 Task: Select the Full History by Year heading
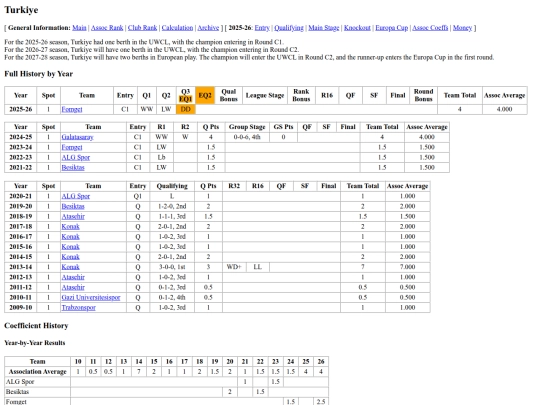39,74
